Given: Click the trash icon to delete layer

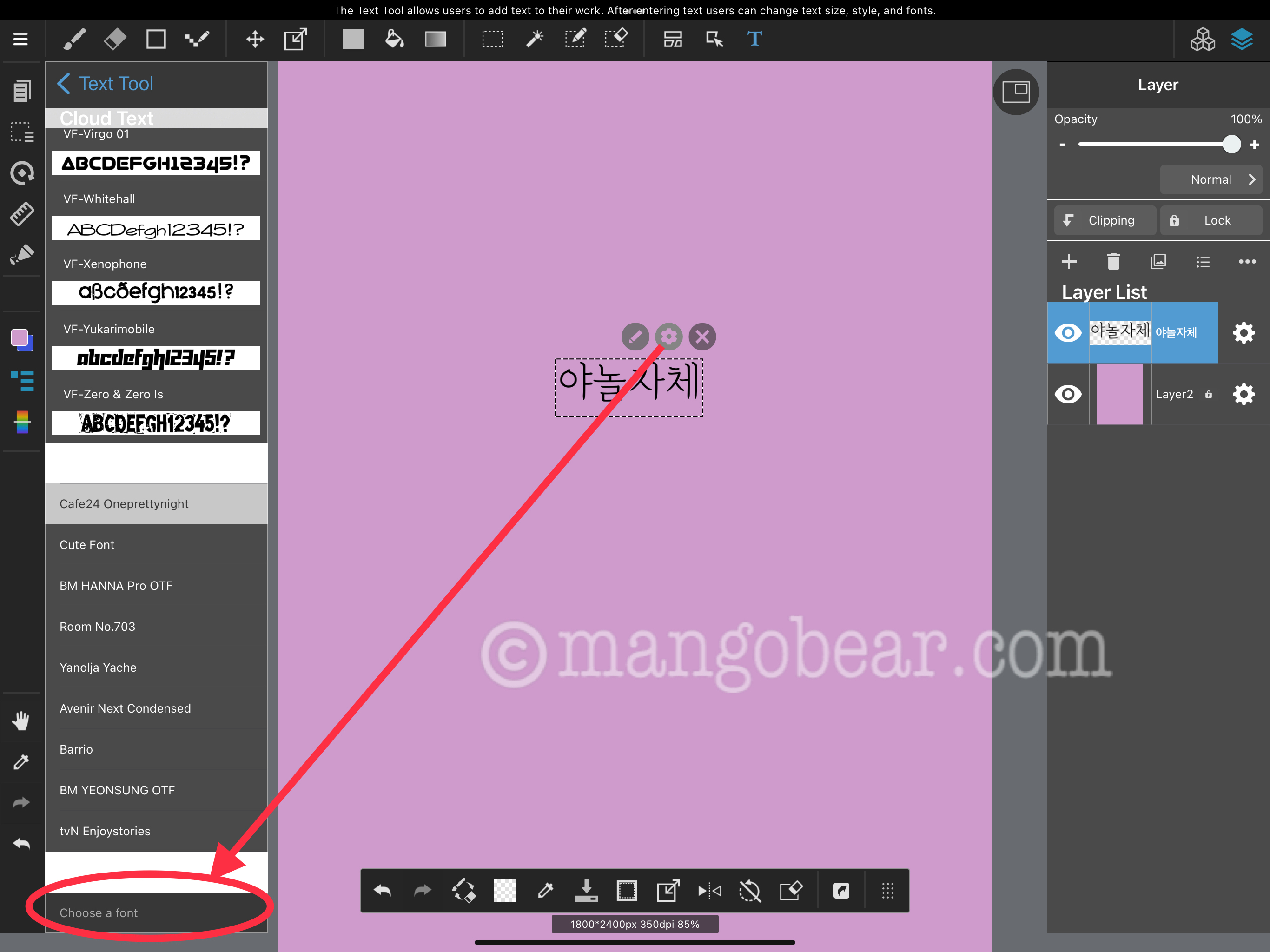Looking at the screenshot, I should point(1113,262).
